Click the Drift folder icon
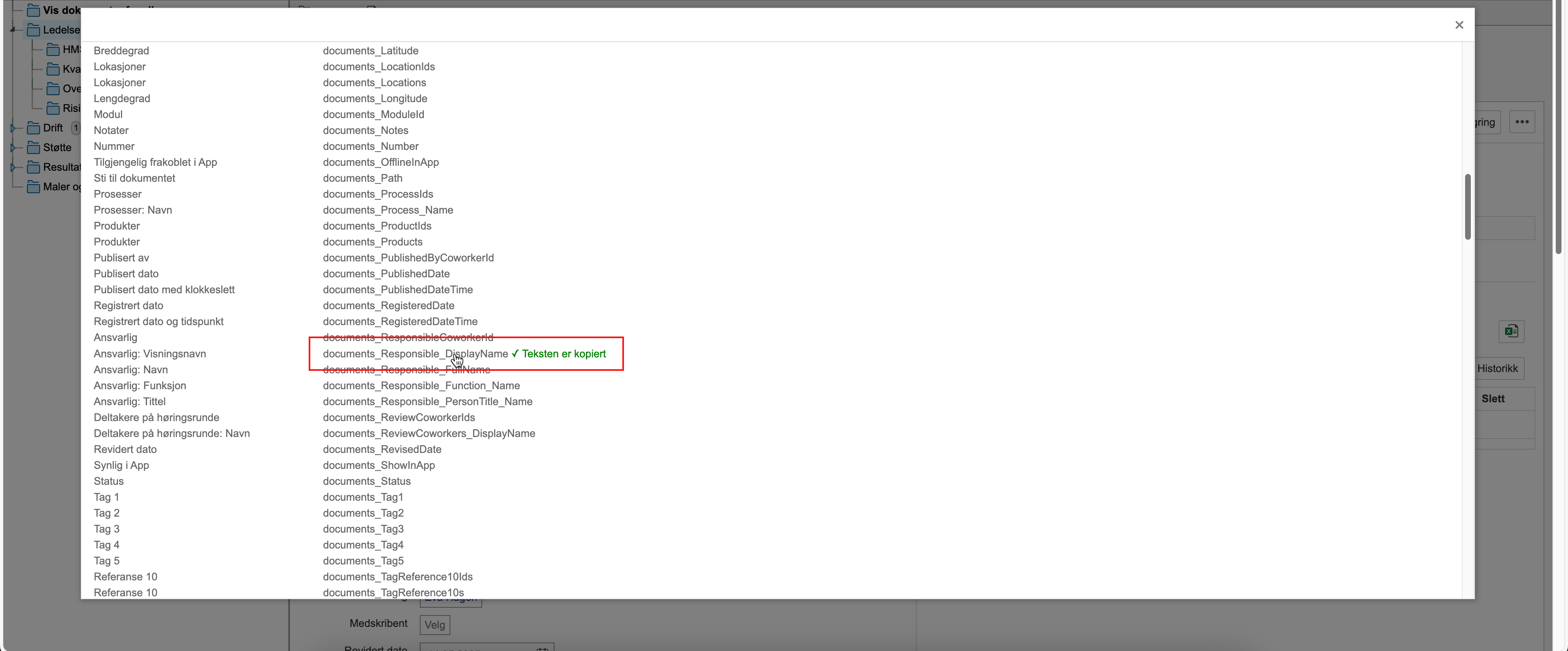 [x=33, y=128]
